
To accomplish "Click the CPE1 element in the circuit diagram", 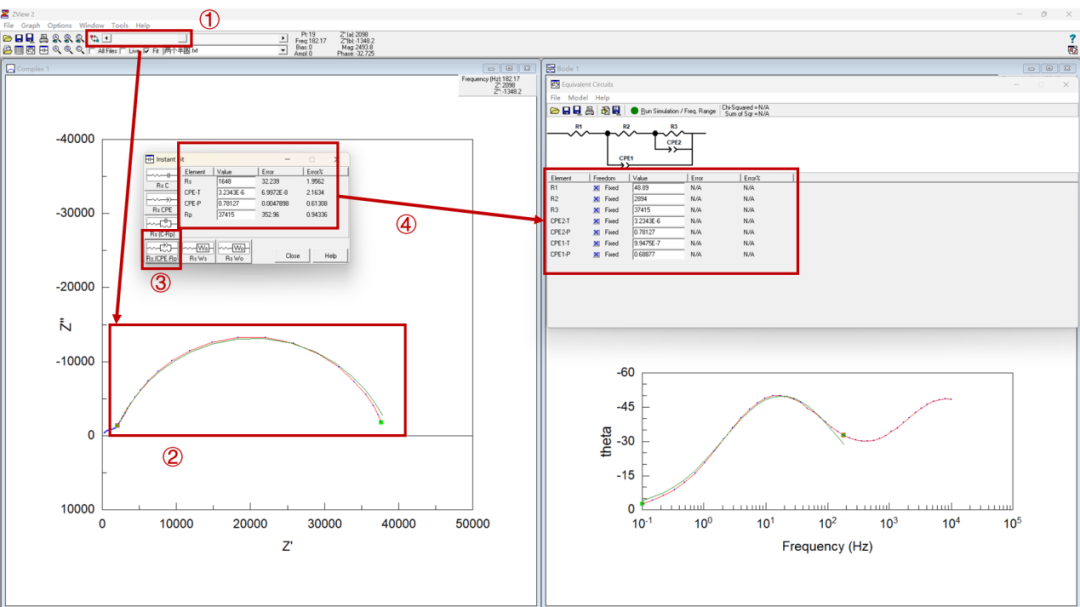I will [625, 162].
